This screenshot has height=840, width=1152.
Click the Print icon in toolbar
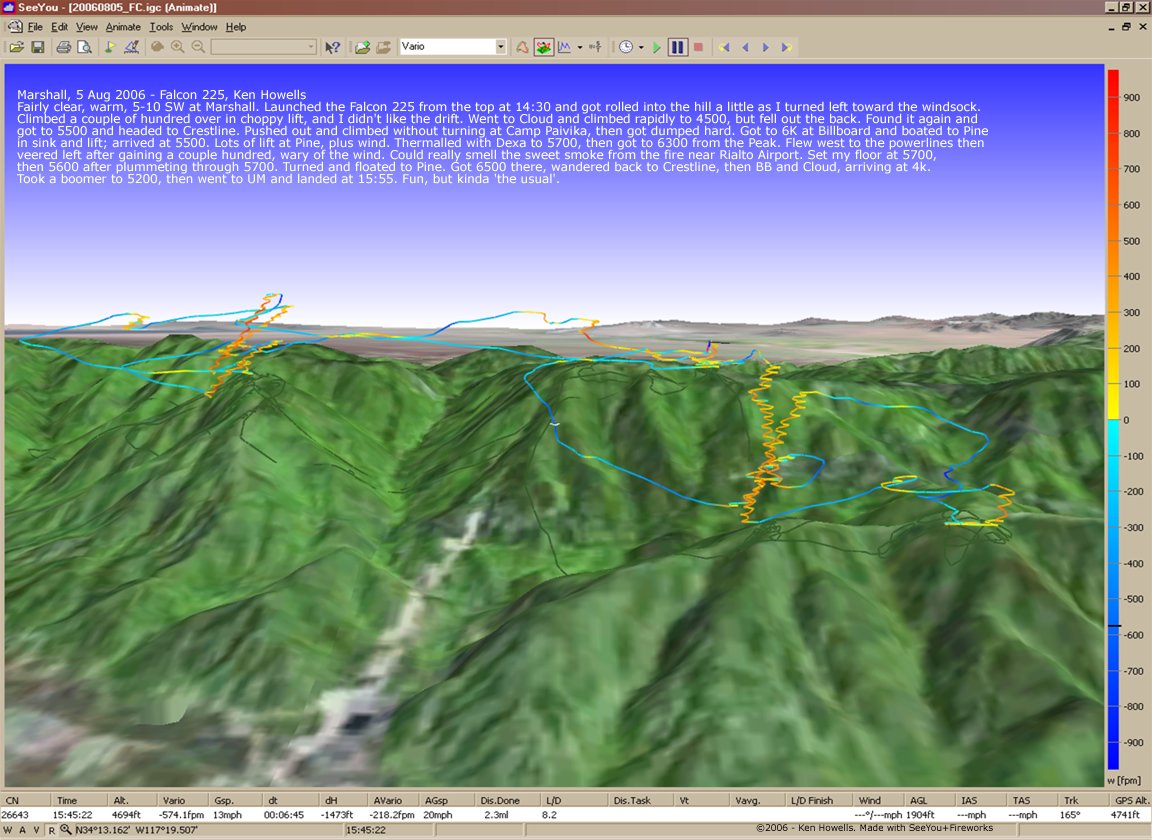tap(63, 47)
